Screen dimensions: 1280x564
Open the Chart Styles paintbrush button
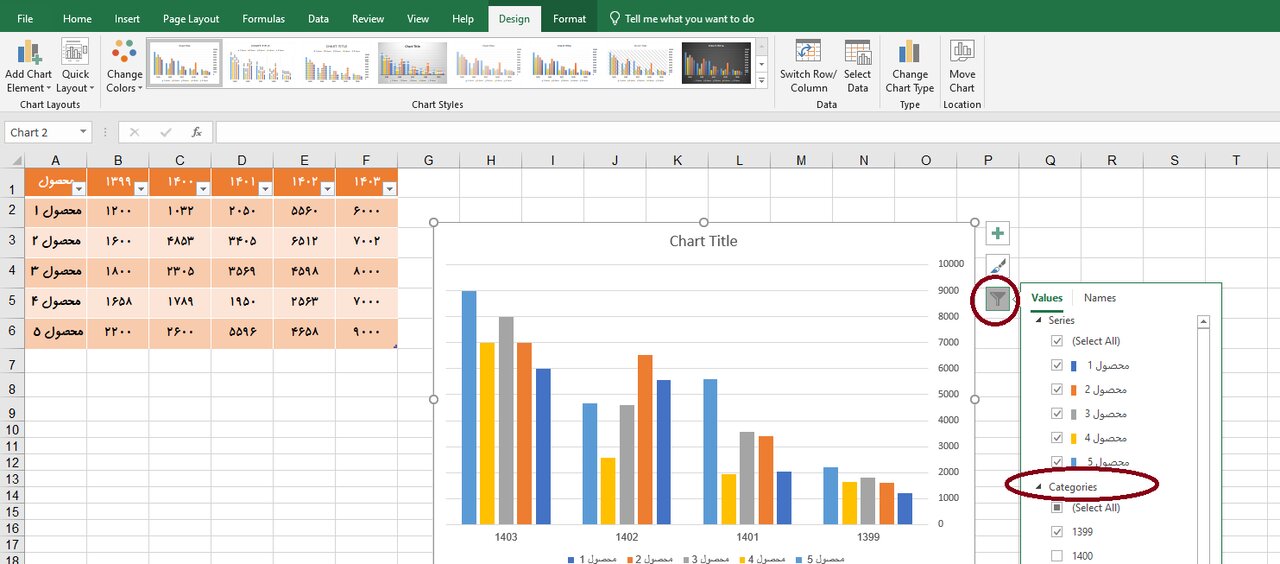click(x=997, y=265)
